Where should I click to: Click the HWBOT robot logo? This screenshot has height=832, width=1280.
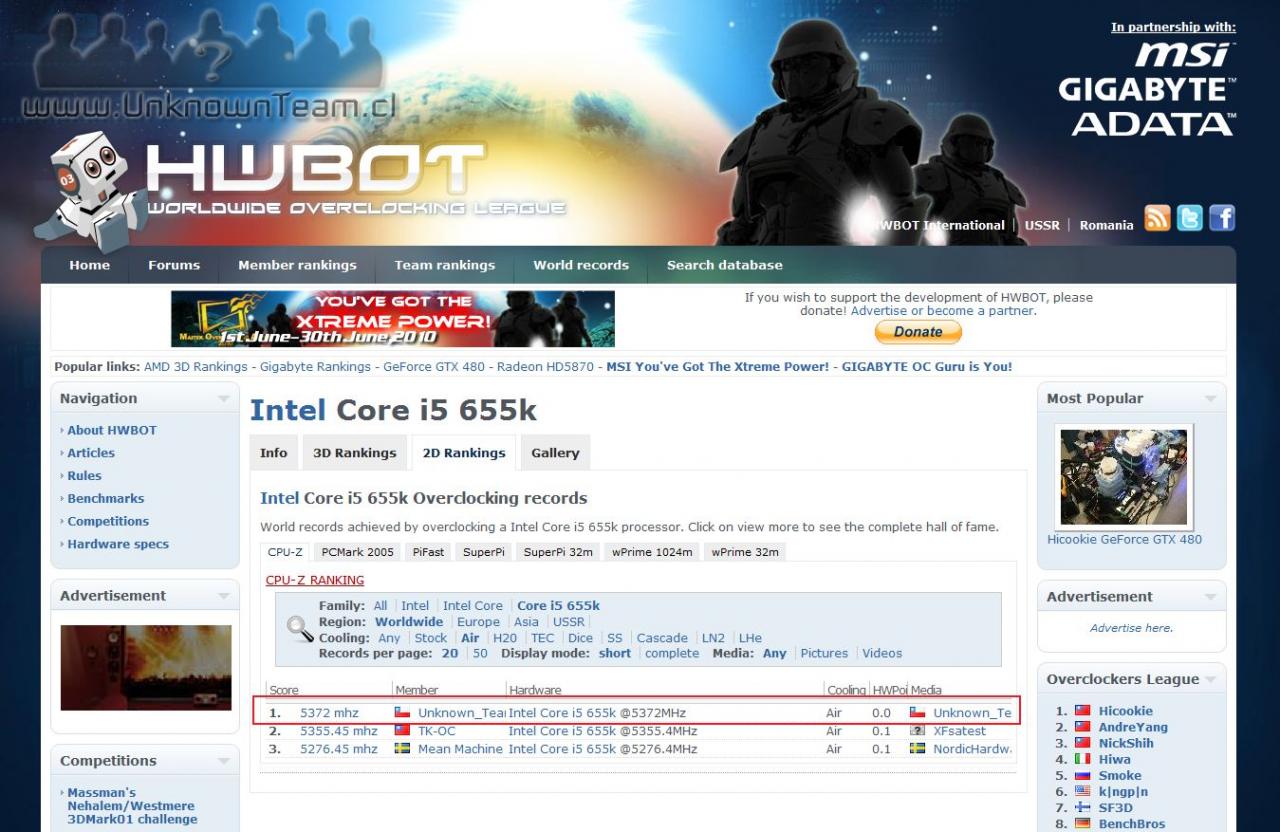pyautogui.click(x=88, y=190)
